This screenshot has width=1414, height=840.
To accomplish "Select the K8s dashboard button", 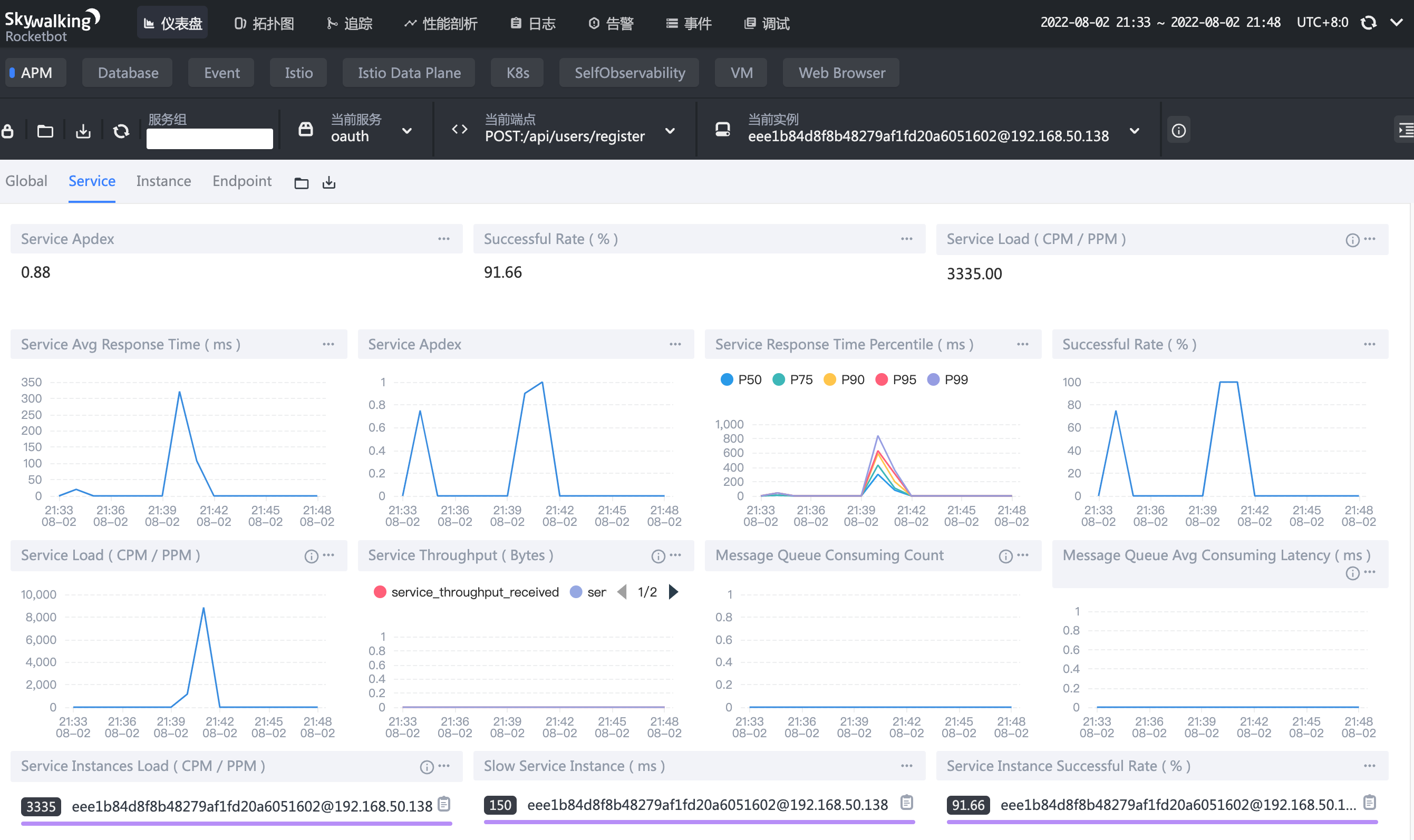I will pyautogui.click(x=518, y=73).
